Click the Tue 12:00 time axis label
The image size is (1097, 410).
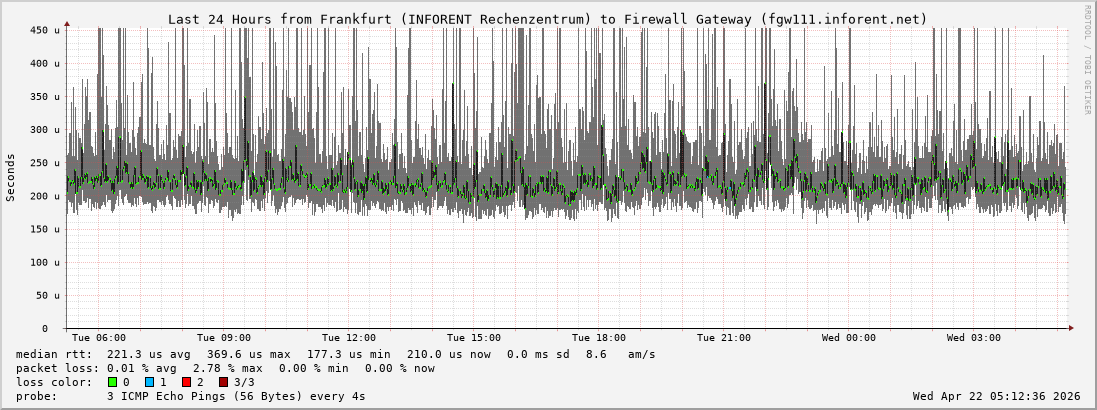pos(349,338)
